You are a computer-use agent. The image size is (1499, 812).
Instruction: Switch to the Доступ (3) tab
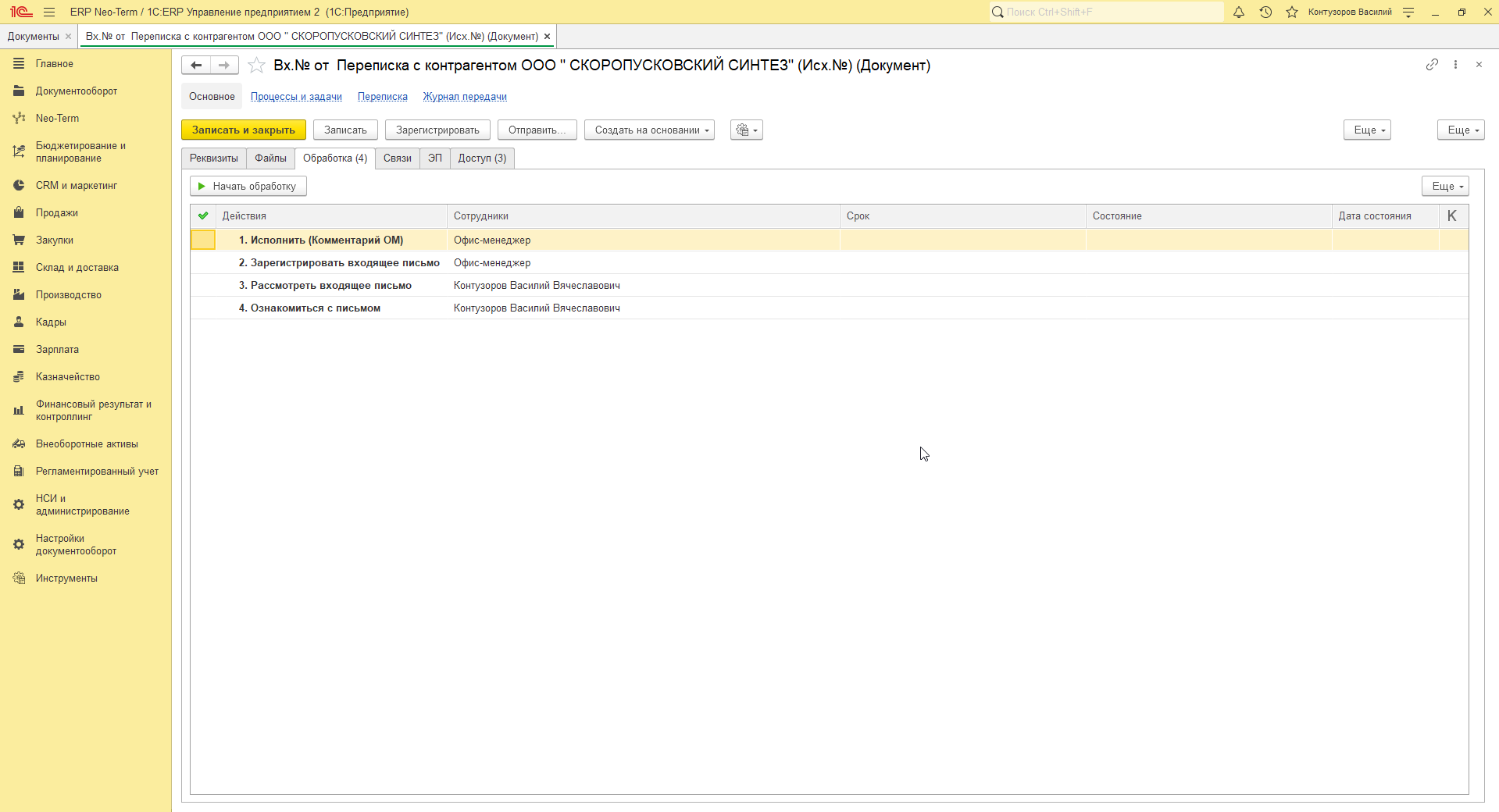pyautogui.click(x=482, y=158)
